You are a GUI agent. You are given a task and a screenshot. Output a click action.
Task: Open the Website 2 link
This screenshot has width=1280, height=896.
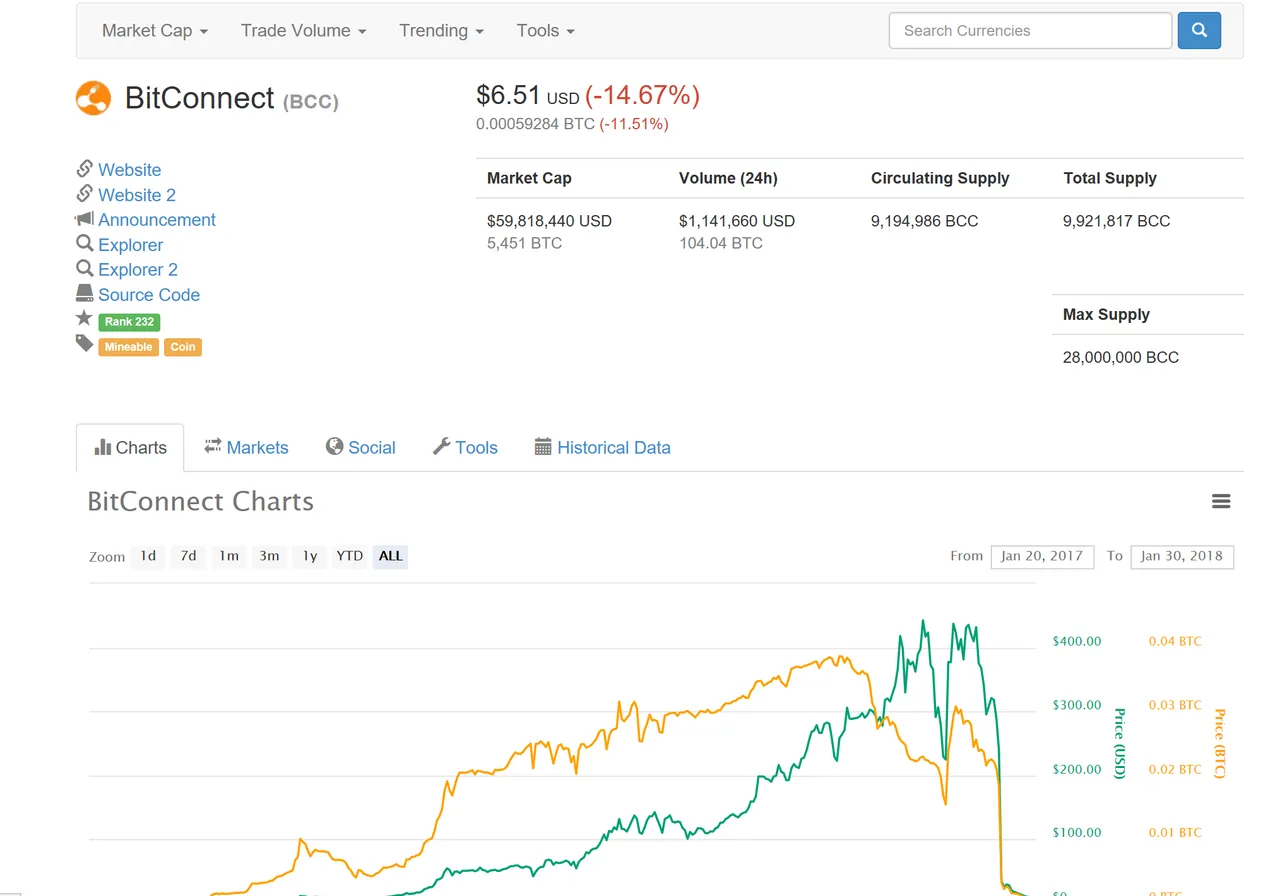coord(137,195)
